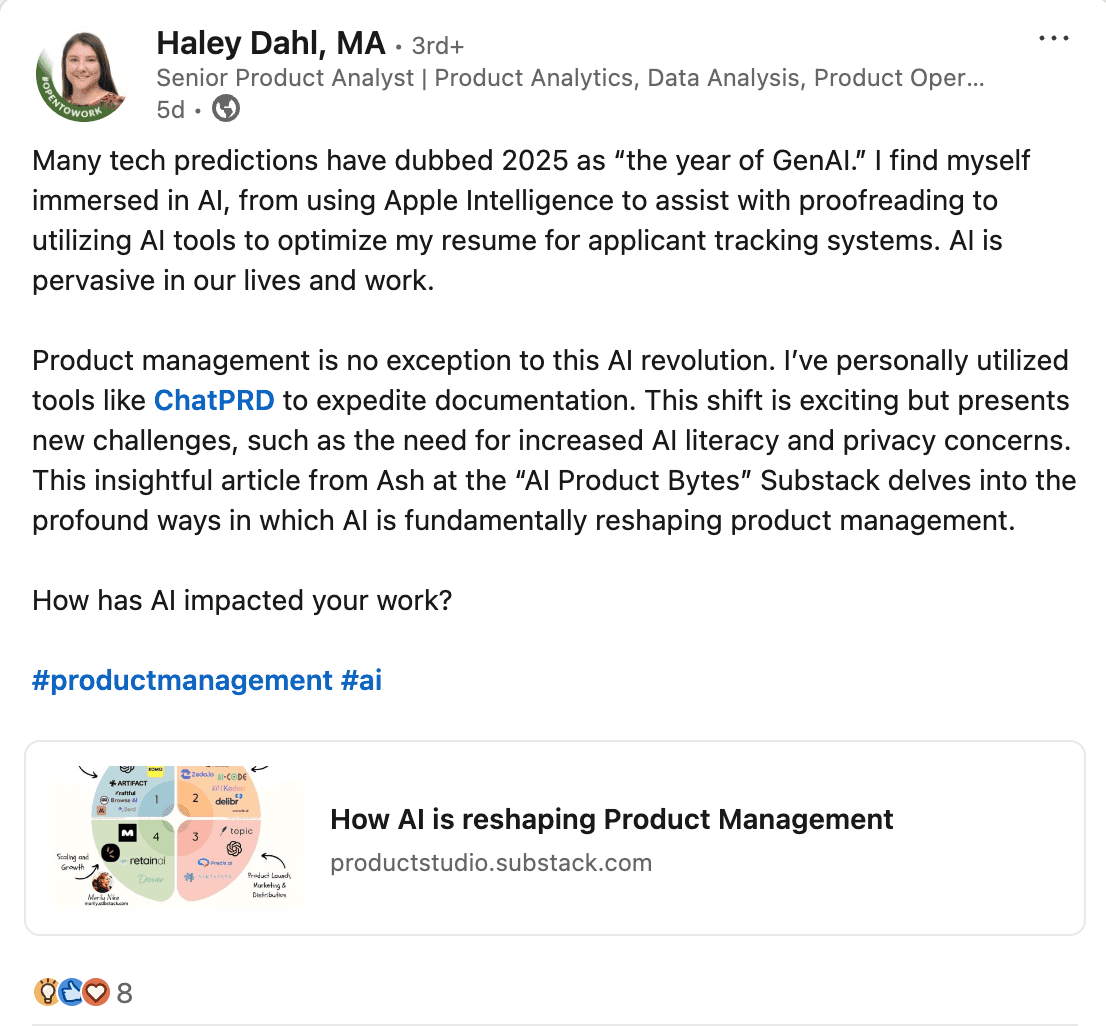Open the 'How AI is reshaping Product Management' article
Screen dimensions: 1106x1026
pyautogui.click(x=612, y=819)
